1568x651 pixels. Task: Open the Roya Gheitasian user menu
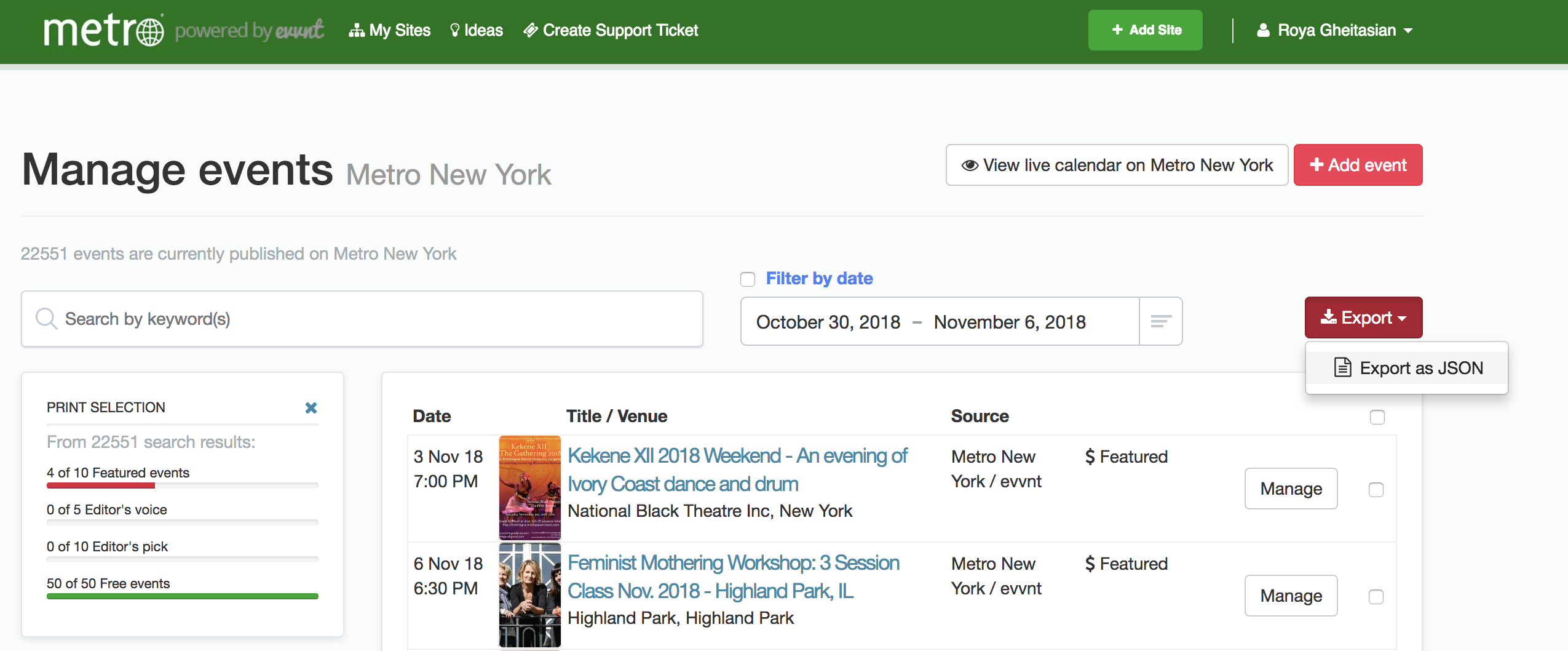pos(1334,30)
